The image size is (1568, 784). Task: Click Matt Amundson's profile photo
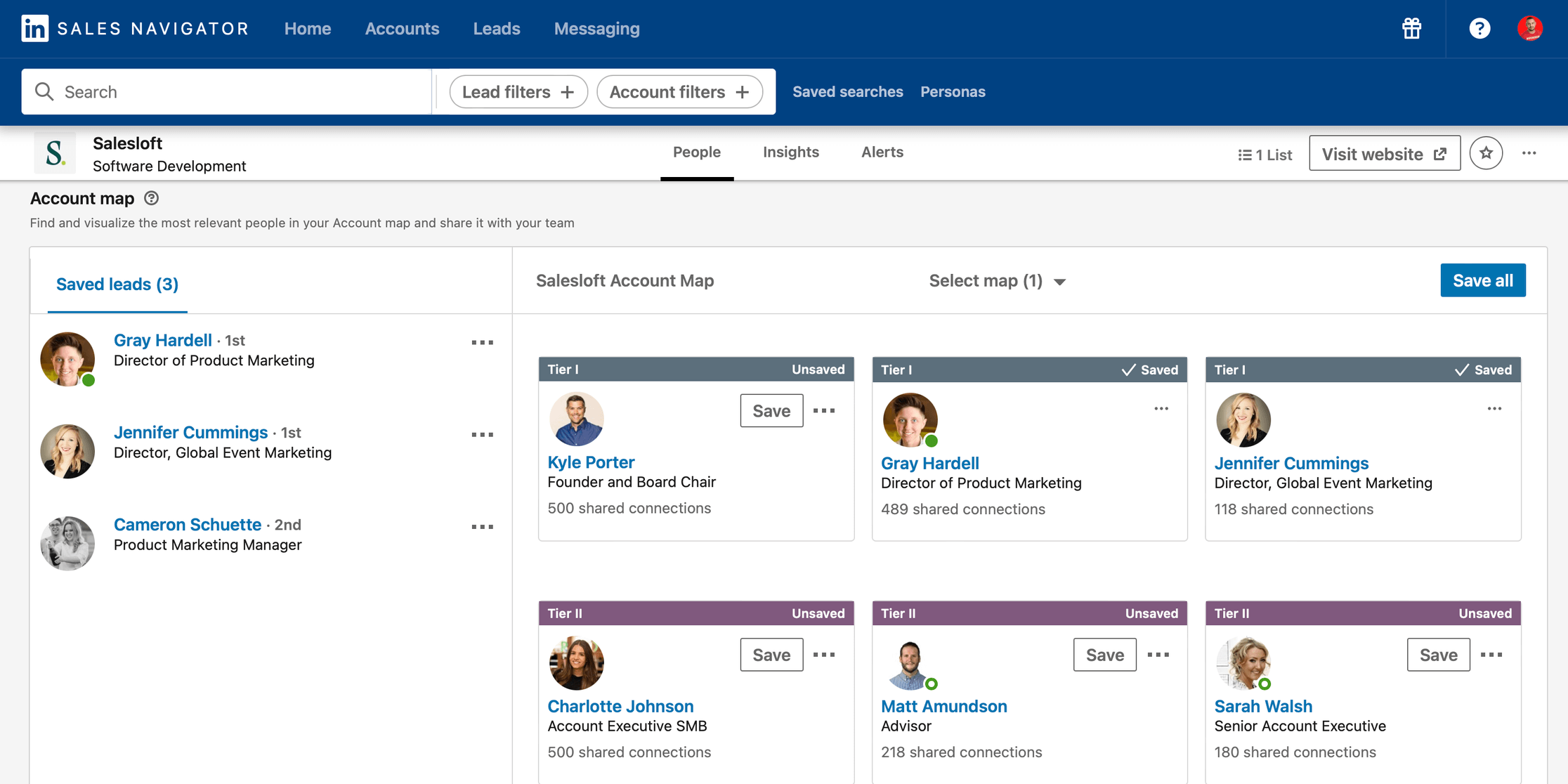(x=910, y=663)
